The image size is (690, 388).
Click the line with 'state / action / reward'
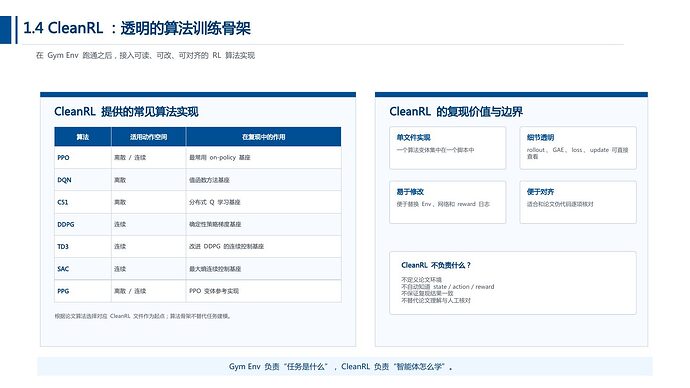click(448, 287)
